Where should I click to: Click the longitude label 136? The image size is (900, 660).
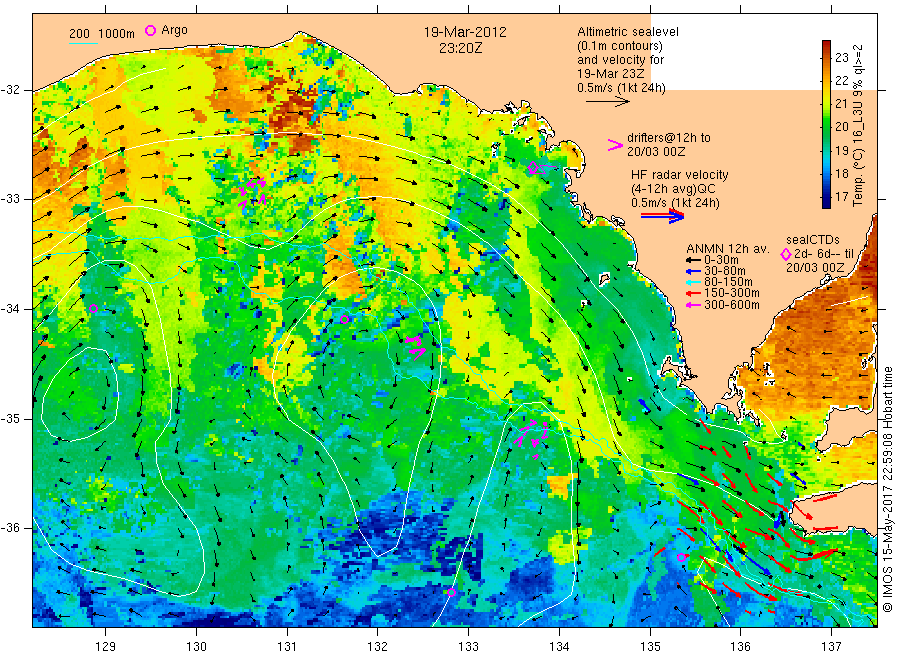pos(740,646)
